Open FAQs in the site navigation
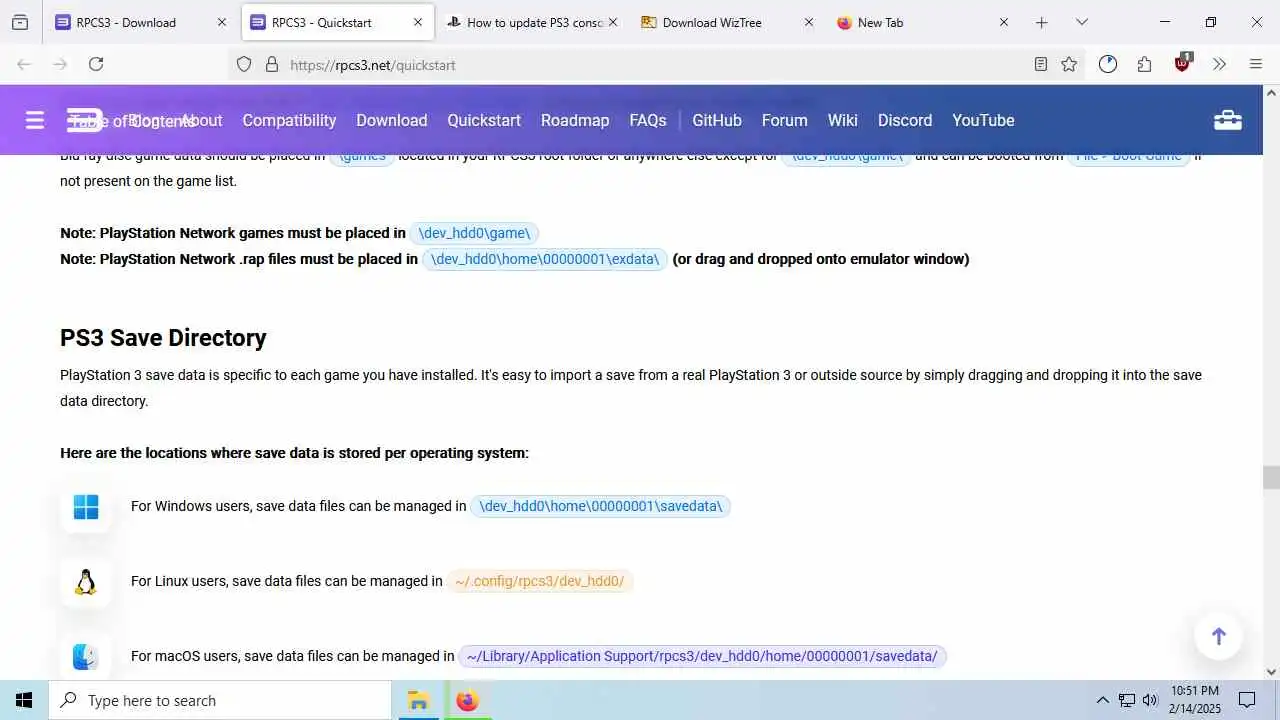Image resolution: width=1280 pixels, height=720 pixels. tap(648, 120)
